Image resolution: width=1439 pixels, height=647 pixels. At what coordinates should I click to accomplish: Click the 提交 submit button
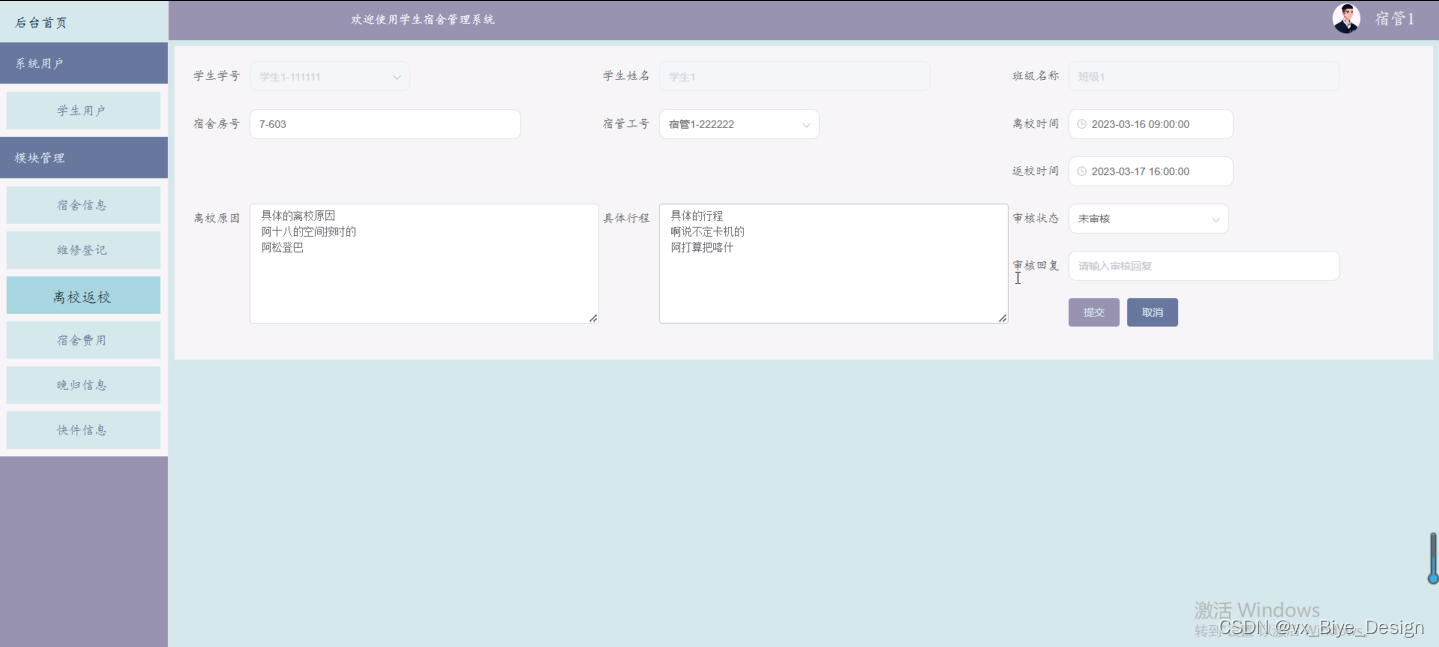coord(1094,312)
